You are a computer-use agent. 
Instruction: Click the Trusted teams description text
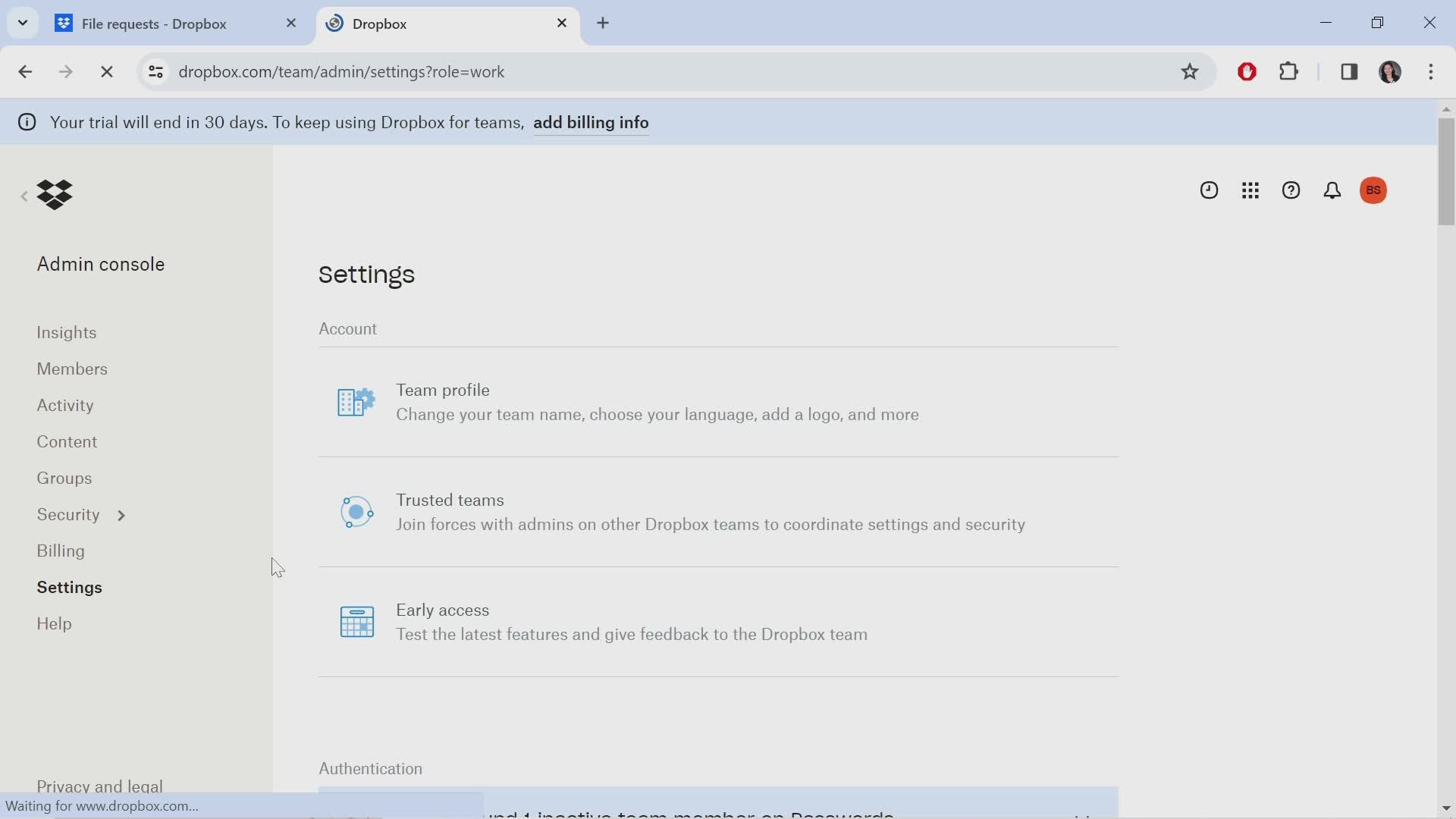[711, 525]
